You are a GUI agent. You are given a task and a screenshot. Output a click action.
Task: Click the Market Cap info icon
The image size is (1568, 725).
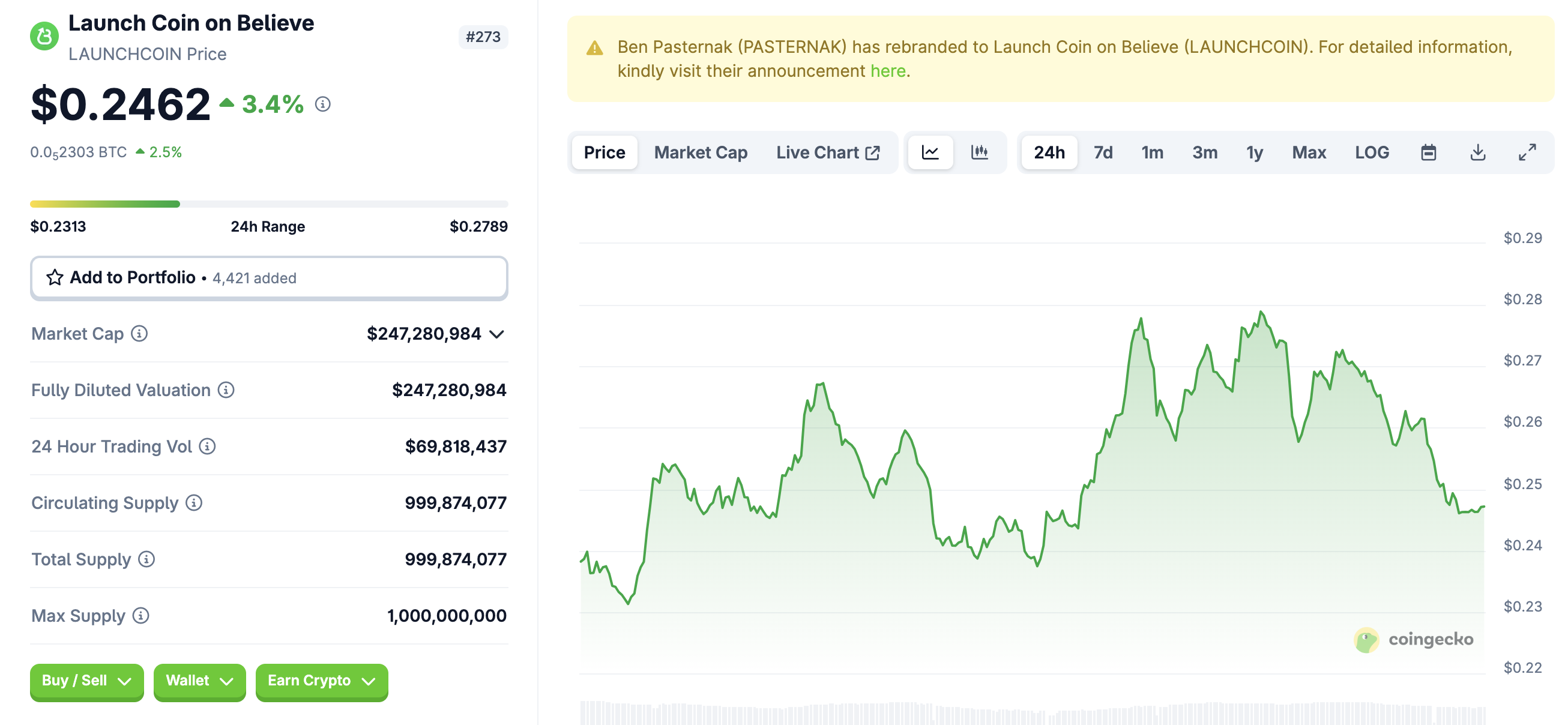point(139,334)
